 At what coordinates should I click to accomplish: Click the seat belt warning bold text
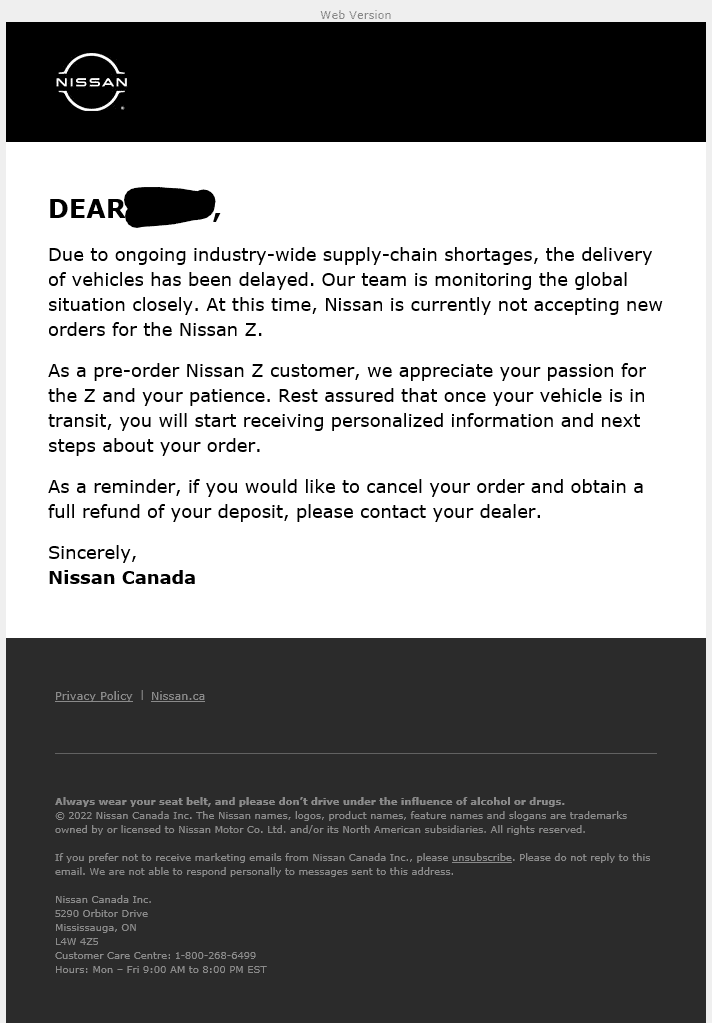(310, 801)
